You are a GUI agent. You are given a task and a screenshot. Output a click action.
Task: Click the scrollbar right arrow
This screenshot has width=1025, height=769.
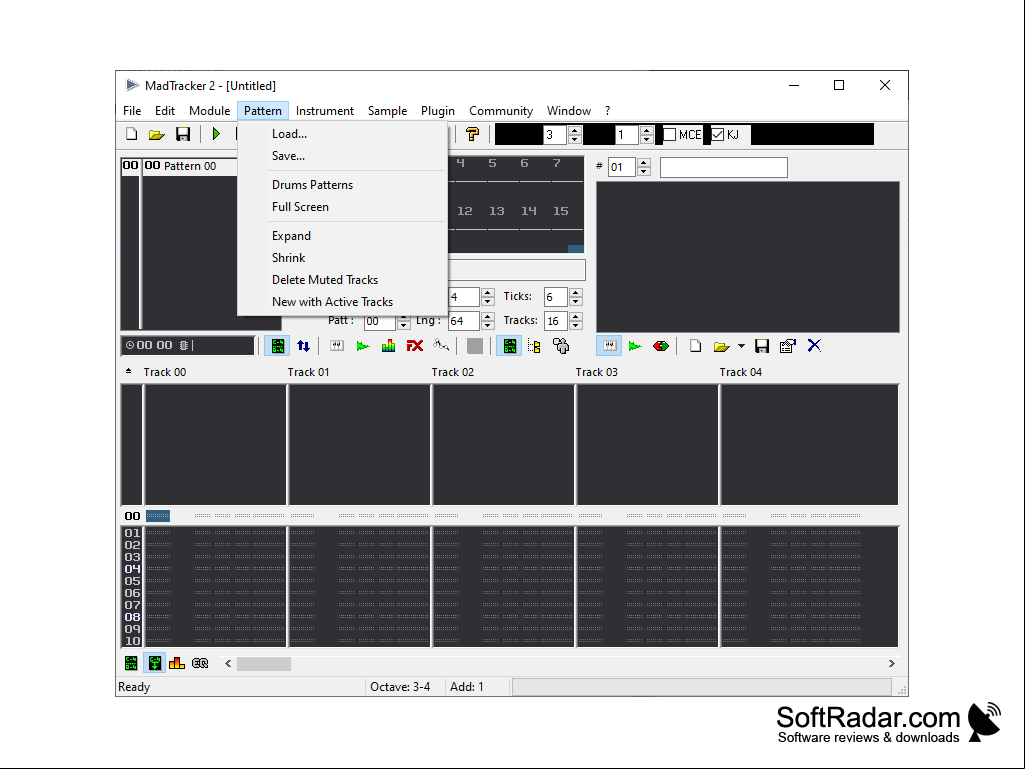click(892, 664)
